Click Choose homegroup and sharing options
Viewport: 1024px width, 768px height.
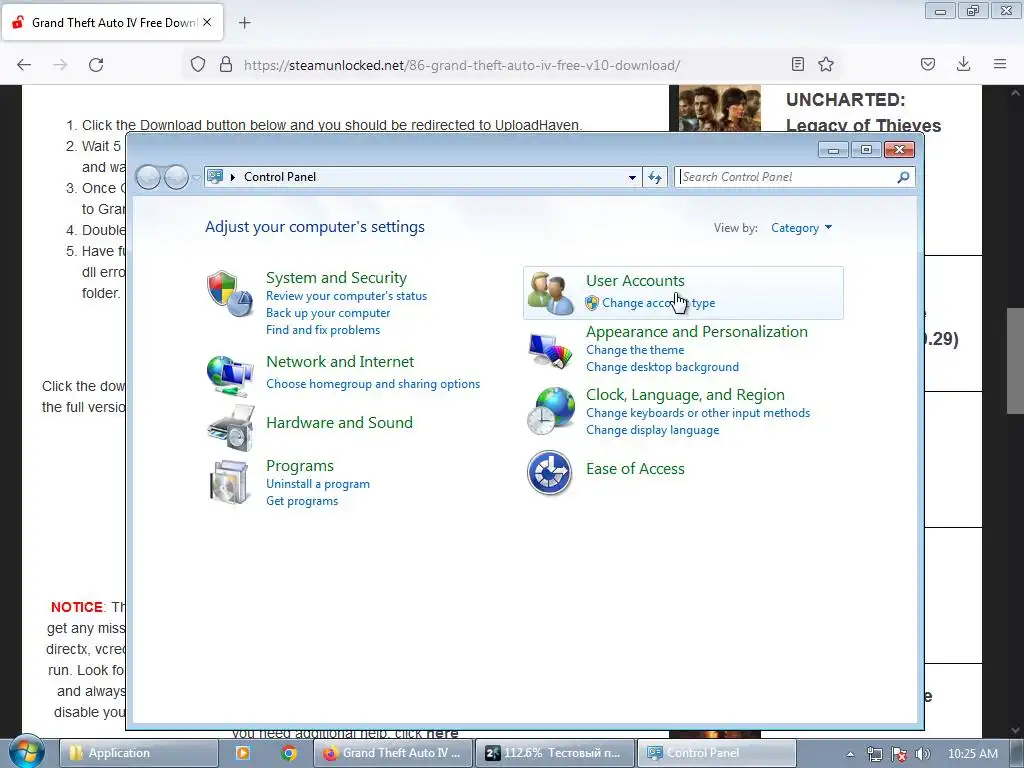(373, 384)
